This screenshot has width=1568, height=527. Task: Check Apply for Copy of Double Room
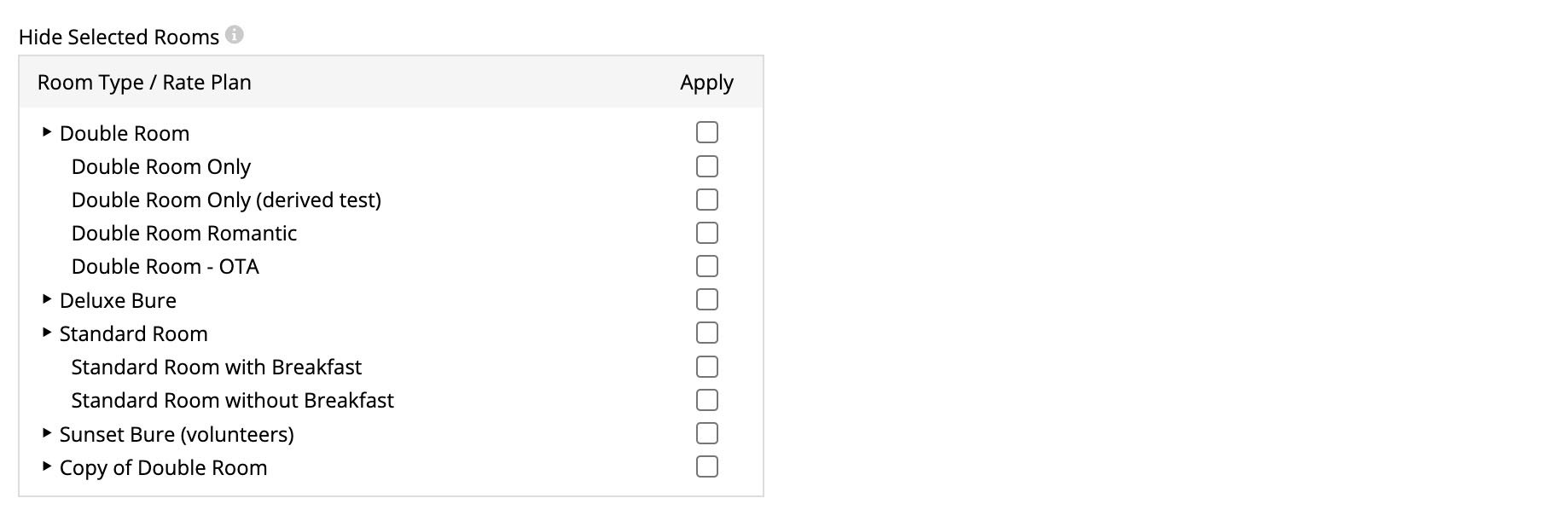click(x=706, y=466)
